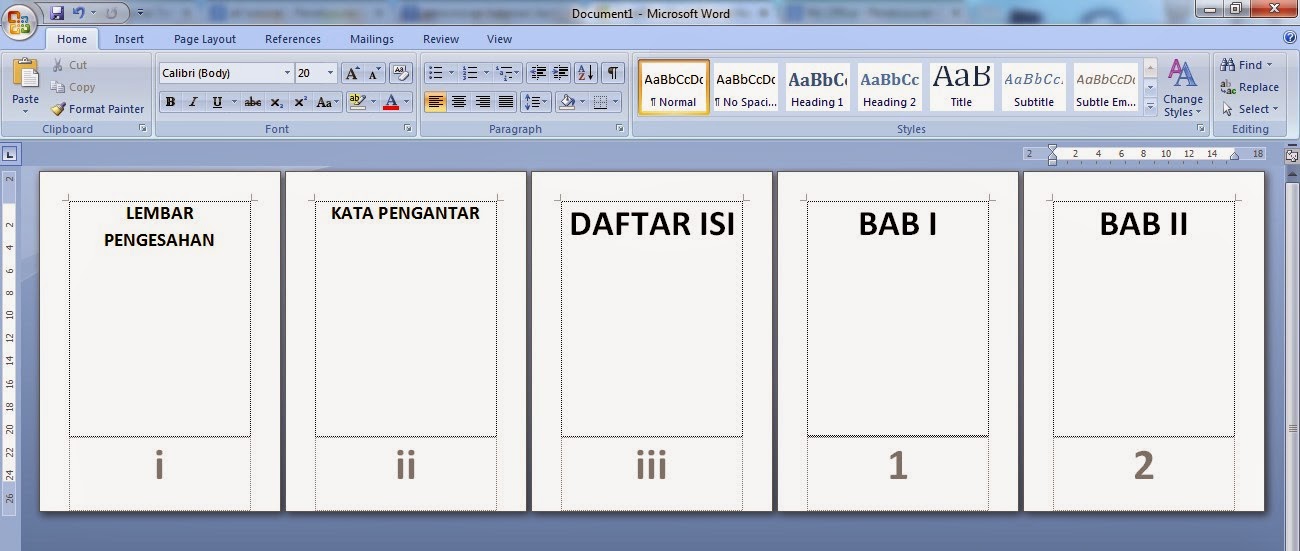Image resolution: width=1300 pixels, height=551 pixels.
Task: Show or hide paragraph marks
Action: point(612,73)
